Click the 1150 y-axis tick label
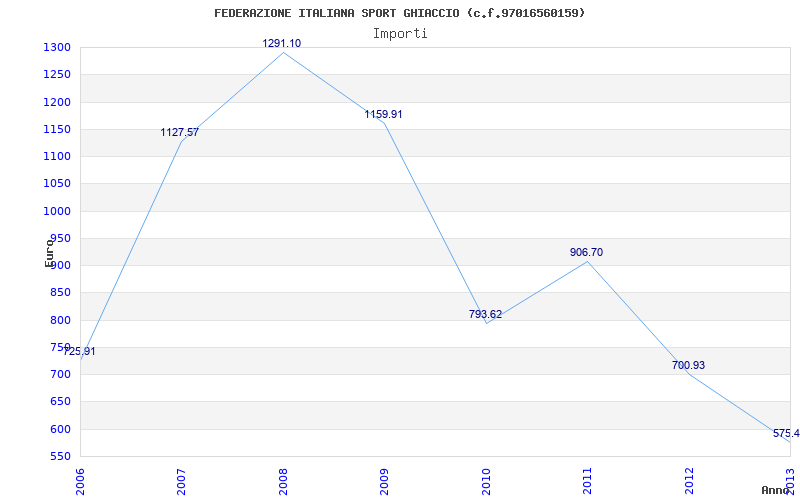Image resolution: width=800 pixels, height=500 pixels. coord(58,130)
